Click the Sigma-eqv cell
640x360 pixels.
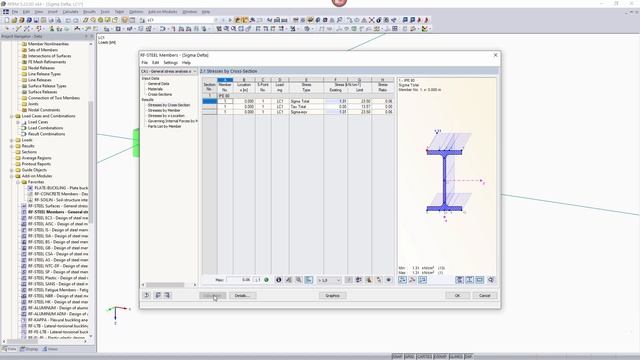tap(306, 112)
